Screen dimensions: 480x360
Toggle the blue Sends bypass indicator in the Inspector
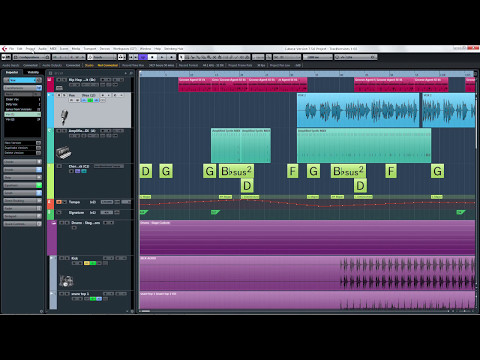[39, 193]
